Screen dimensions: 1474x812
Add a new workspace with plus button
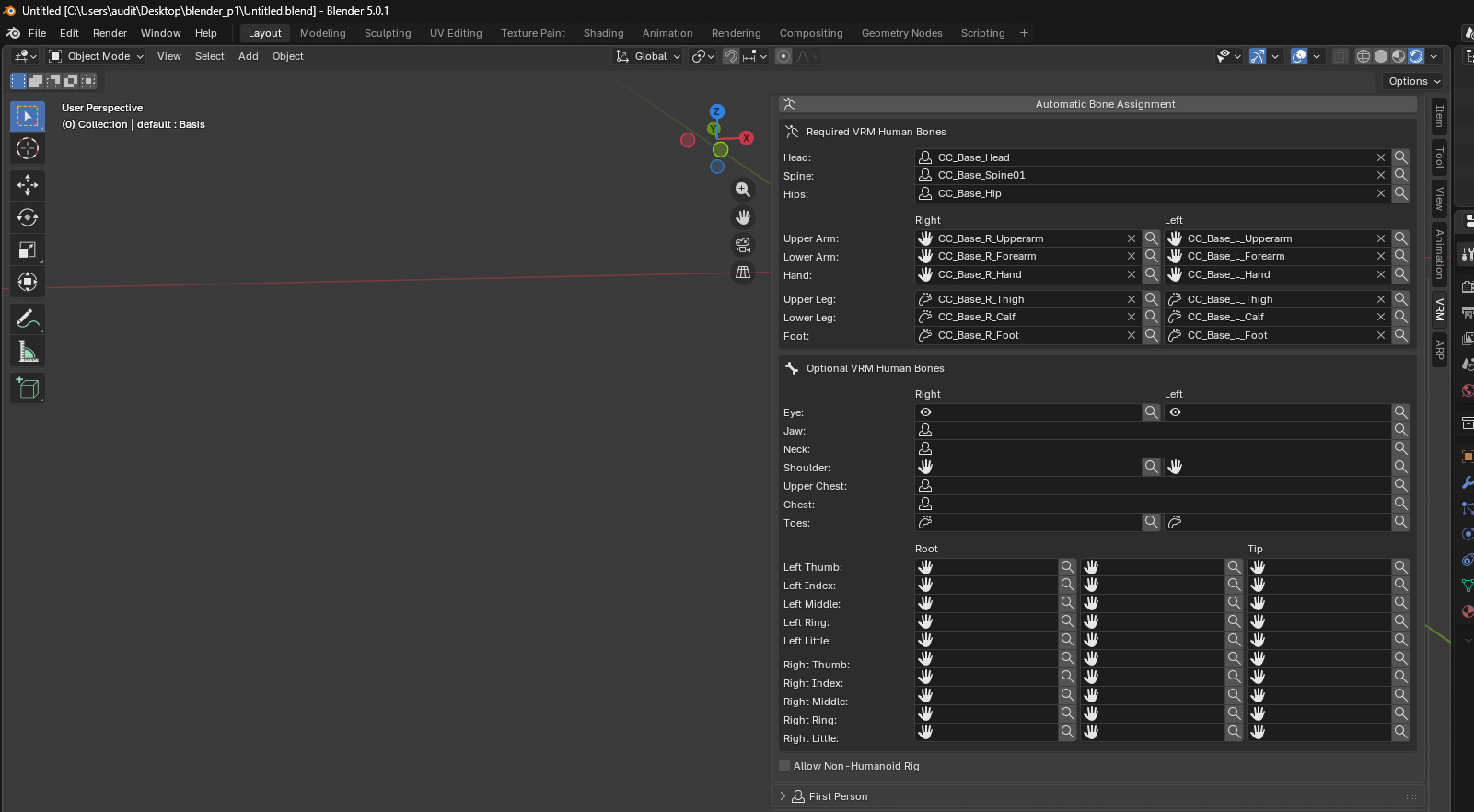[1024, 33]
